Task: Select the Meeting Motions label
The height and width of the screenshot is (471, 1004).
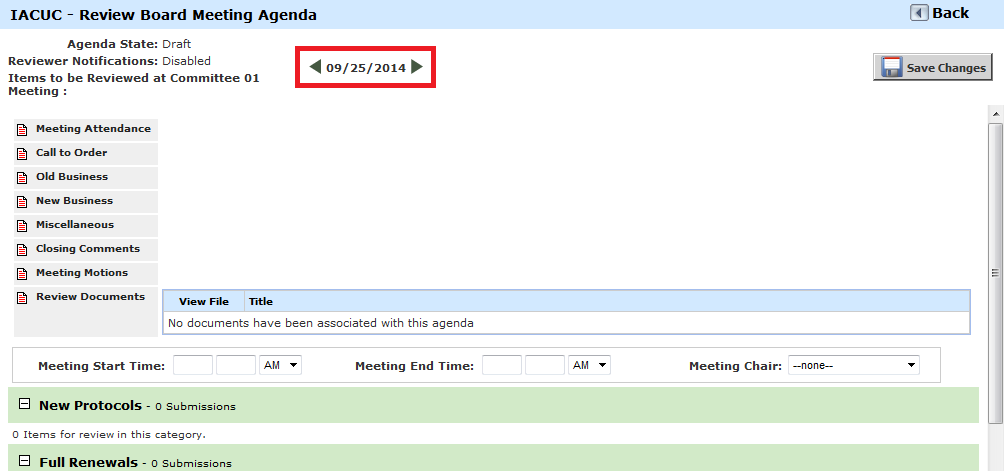Action: [x=82, y=273]
